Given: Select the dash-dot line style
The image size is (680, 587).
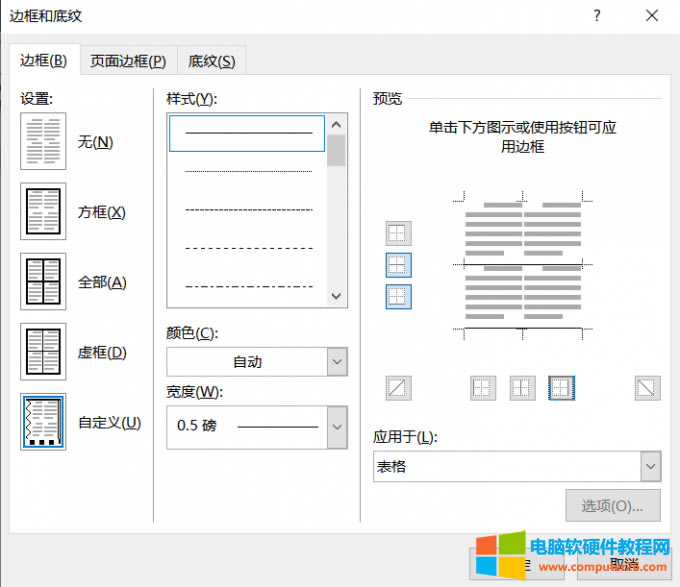Looking at the screenshot, I should pos(247,287).
